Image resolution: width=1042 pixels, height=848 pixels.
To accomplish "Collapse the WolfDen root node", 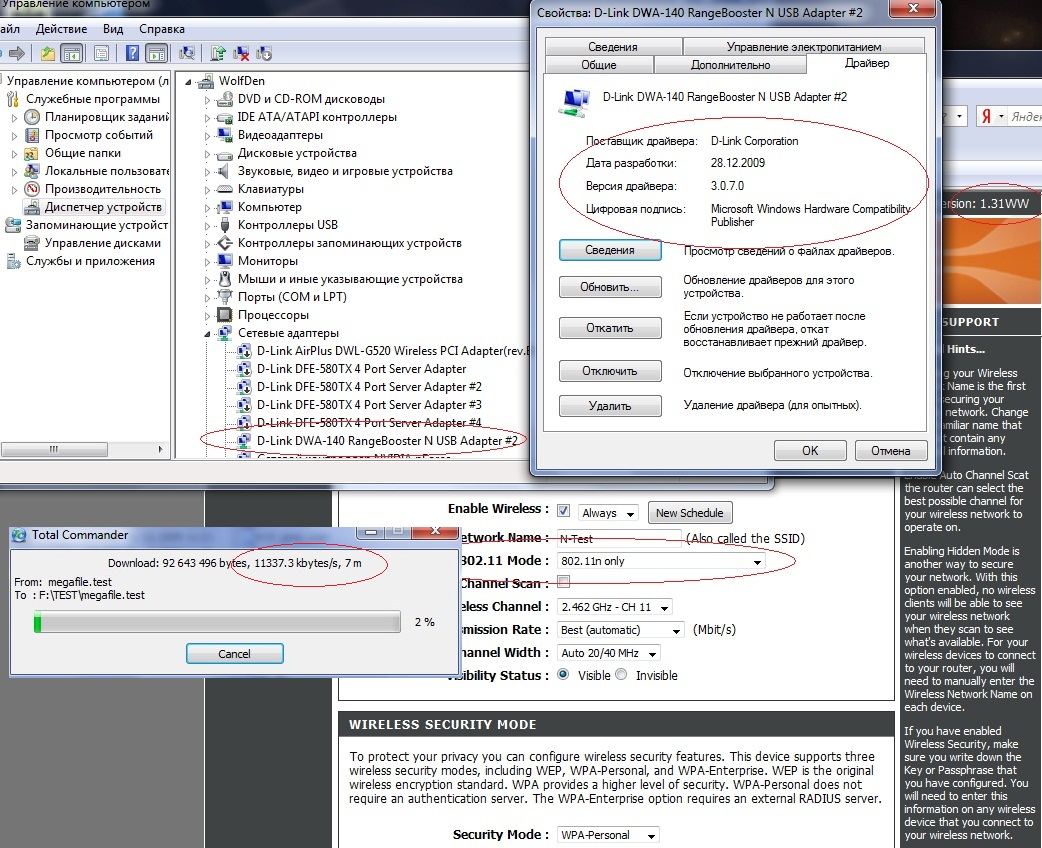I will click(x=188, y=82).
